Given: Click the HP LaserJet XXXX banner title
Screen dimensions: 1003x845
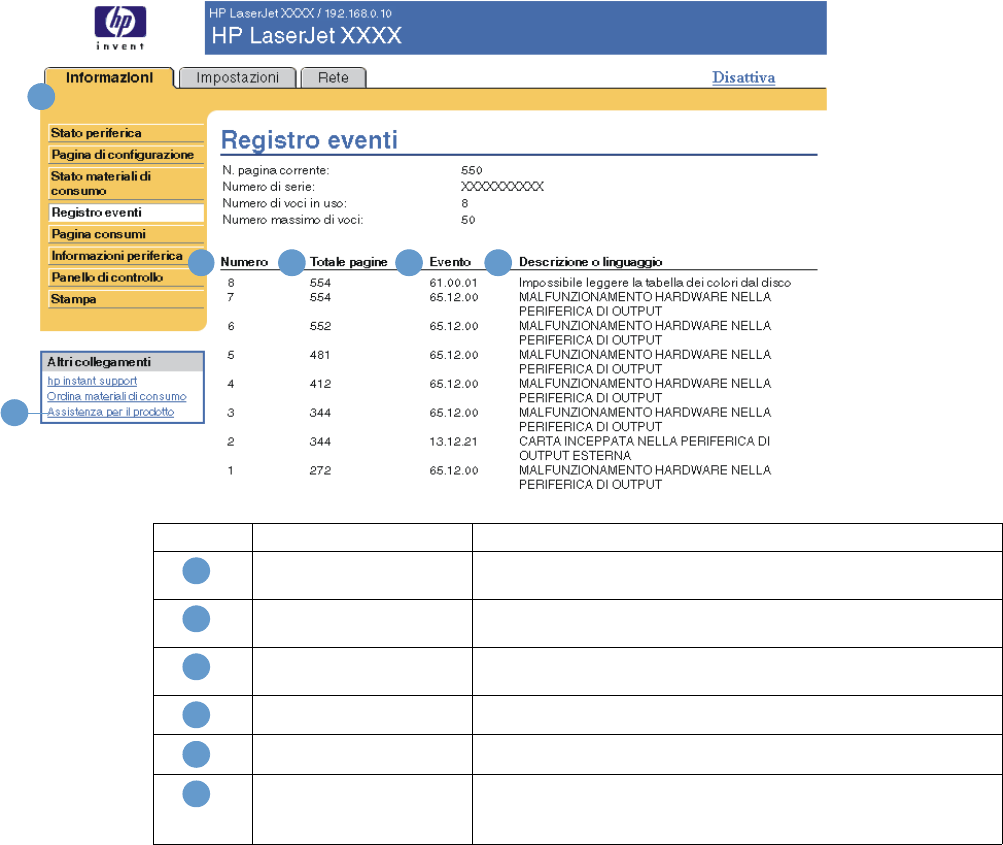Looking at the screenshot, I should (x=306, y=36).
